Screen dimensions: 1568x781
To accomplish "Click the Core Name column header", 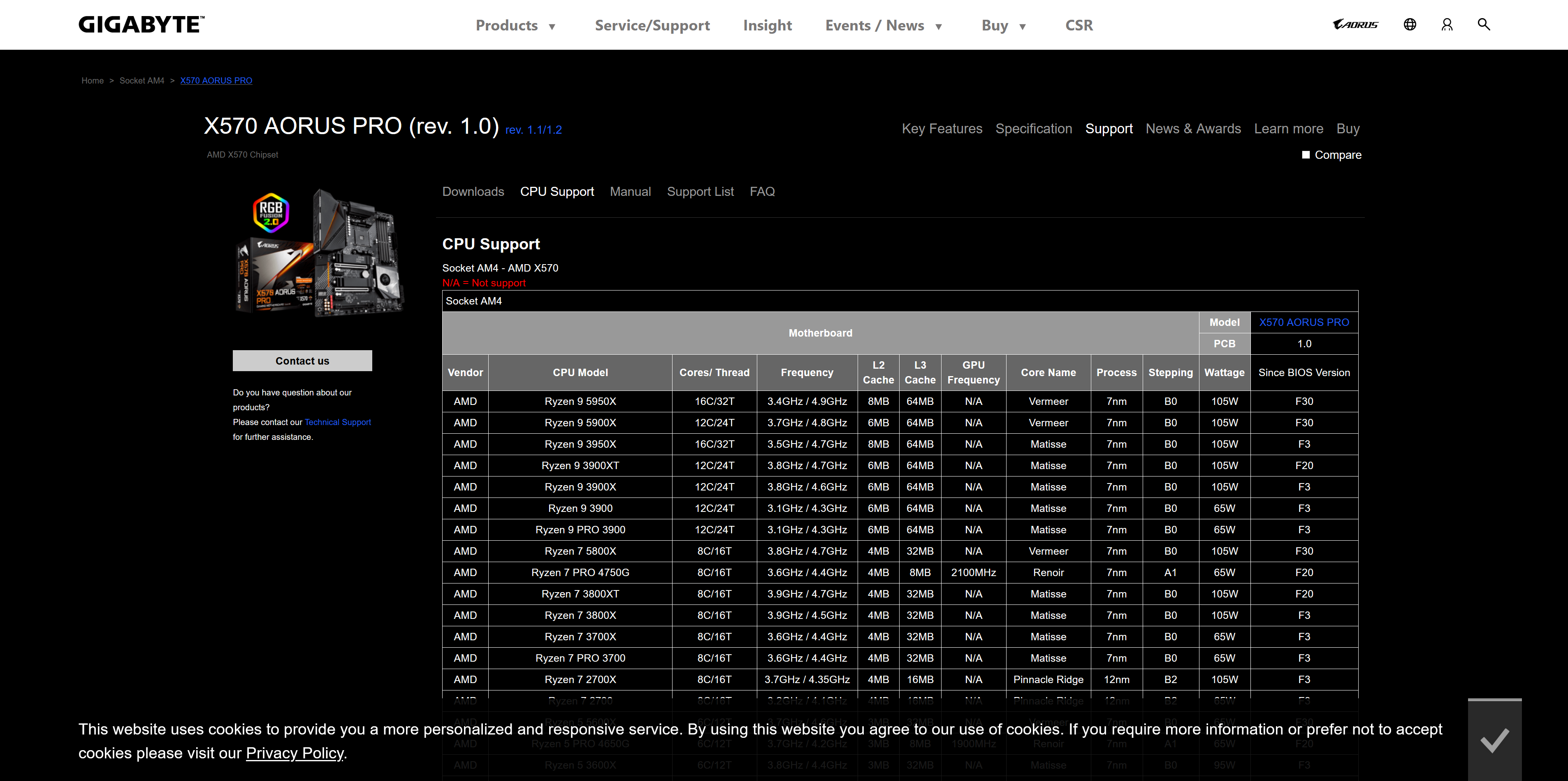I will point(1048,372).
